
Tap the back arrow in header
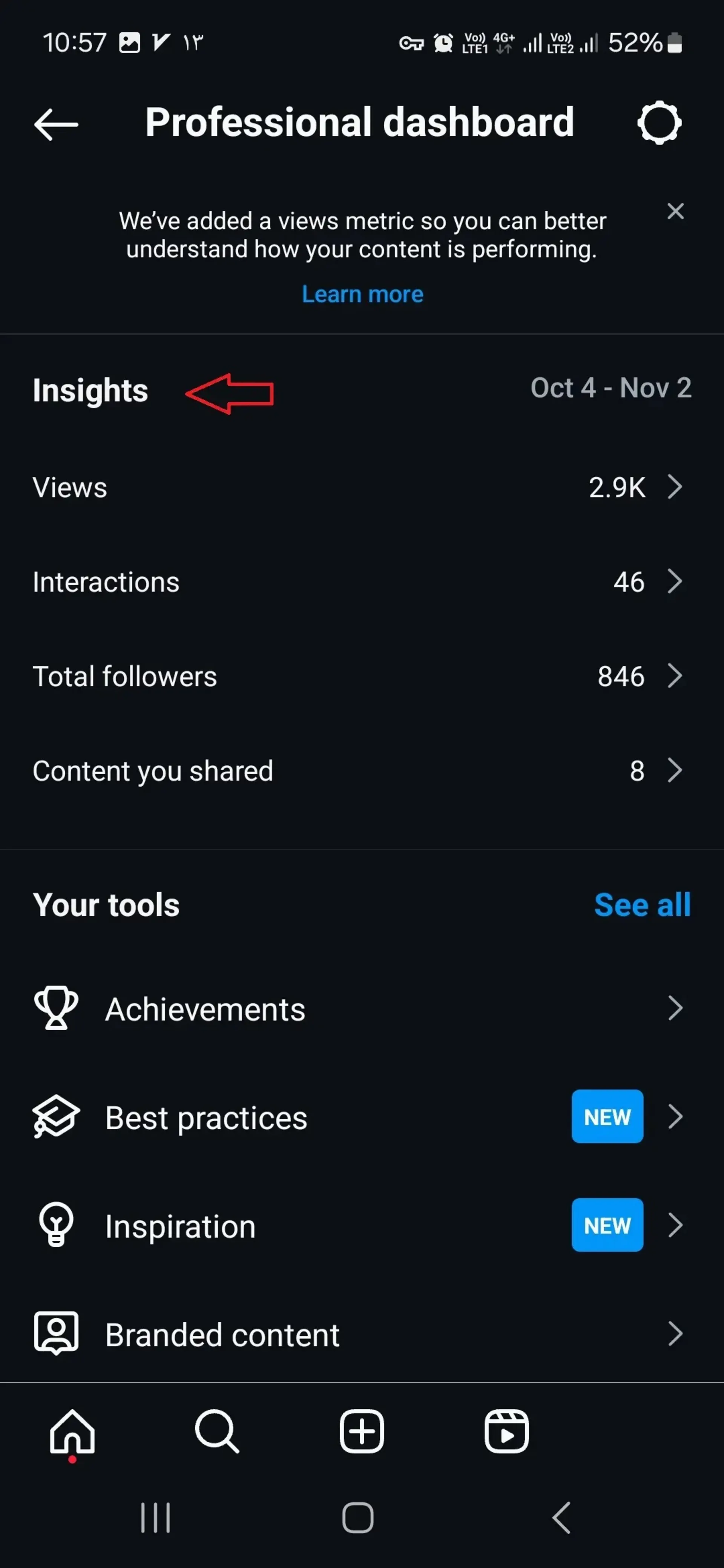[x=56, y=124]
